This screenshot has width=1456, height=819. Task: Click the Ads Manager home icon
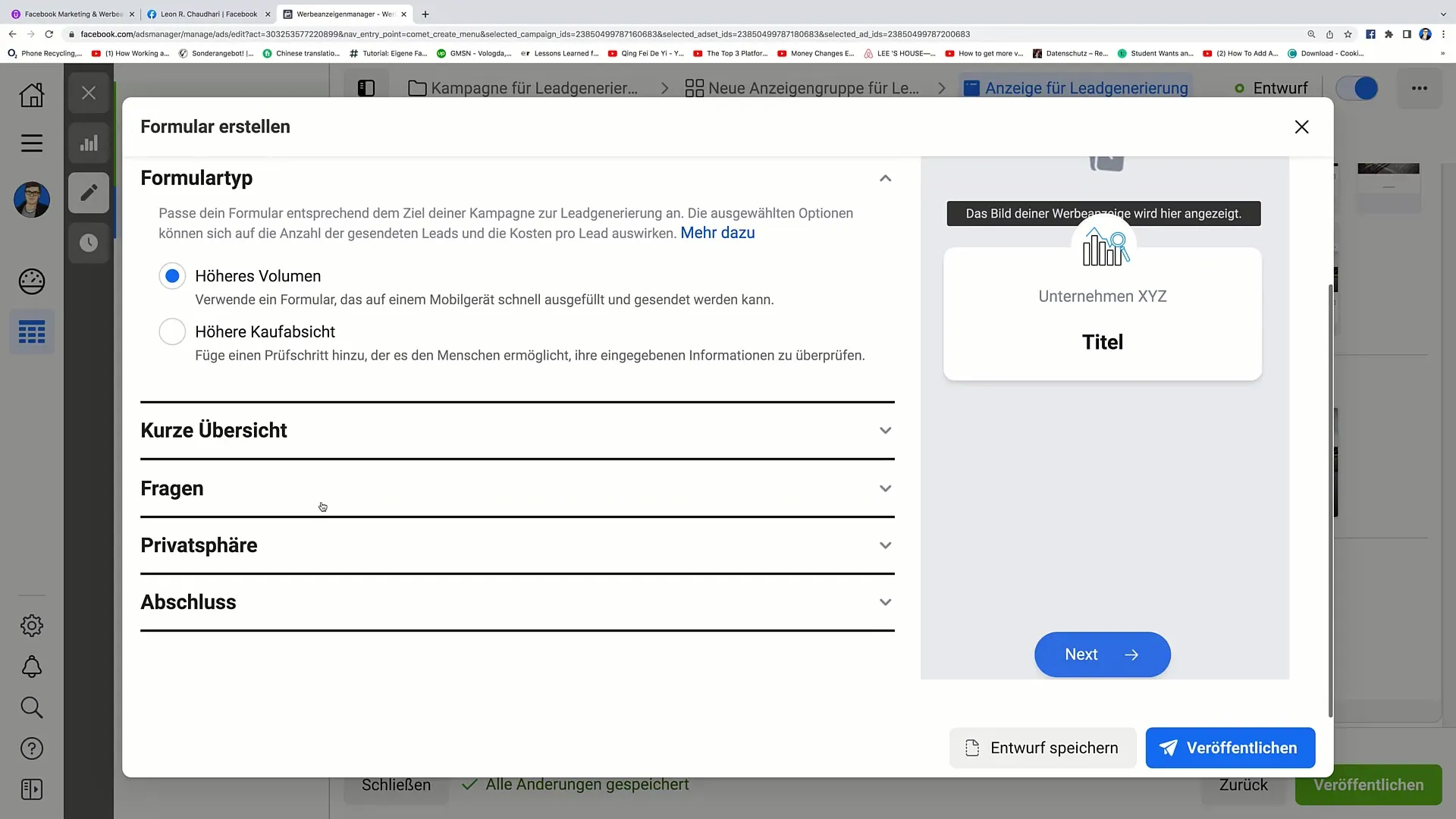coord(31,93)
